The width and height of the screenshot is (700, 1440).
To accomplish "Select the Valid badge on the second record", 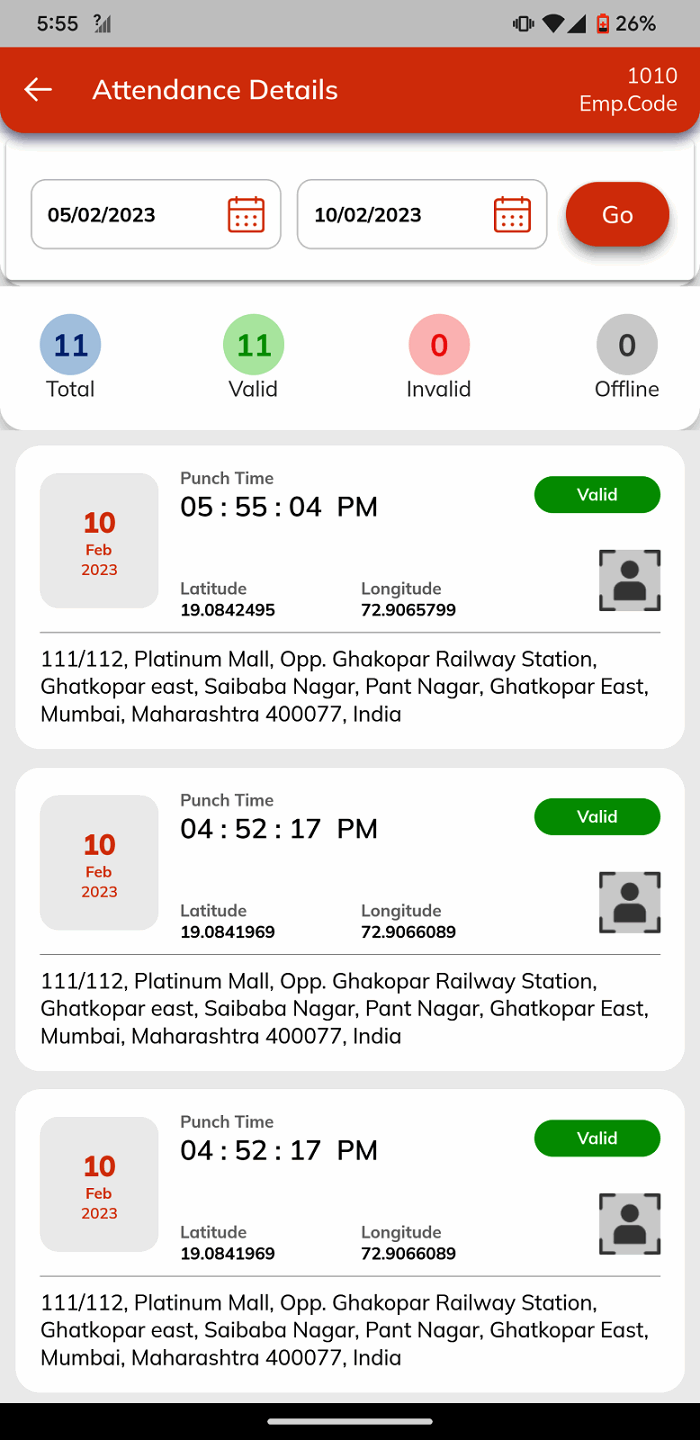I will tap(597, 816).
